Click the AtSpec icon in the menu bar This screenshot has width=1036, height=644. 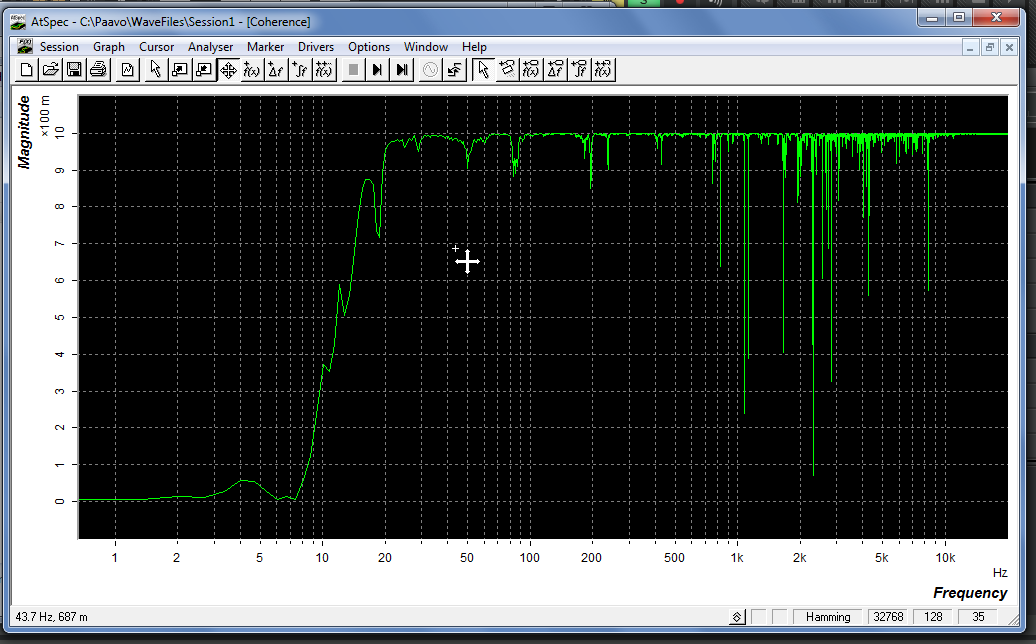24,47
